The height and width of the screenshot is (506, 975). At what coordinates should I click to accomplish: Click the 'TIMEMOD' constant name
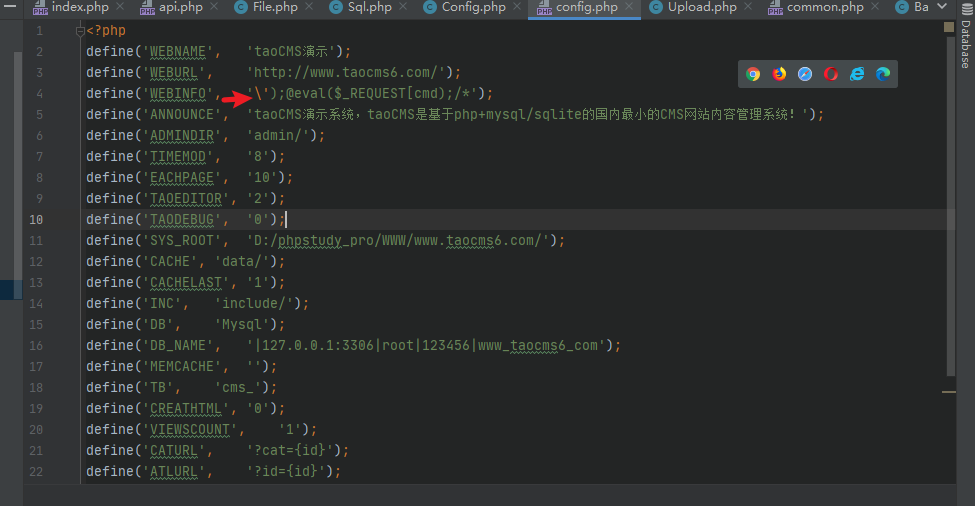pyautogui.click(x=178, y=157)
